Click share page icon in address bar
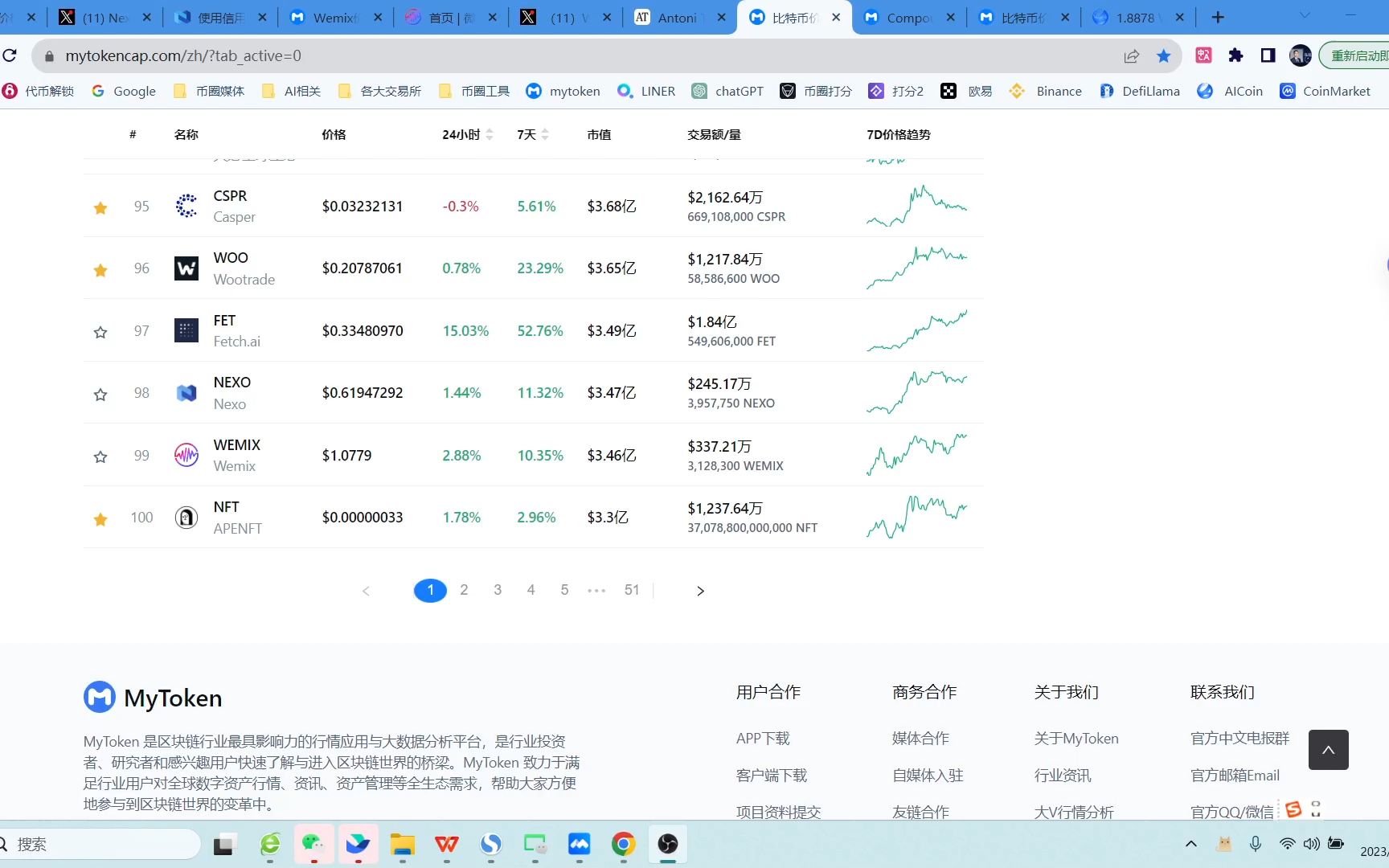The height and width of the screenshot is (868, 1389). click(1132, 55)
